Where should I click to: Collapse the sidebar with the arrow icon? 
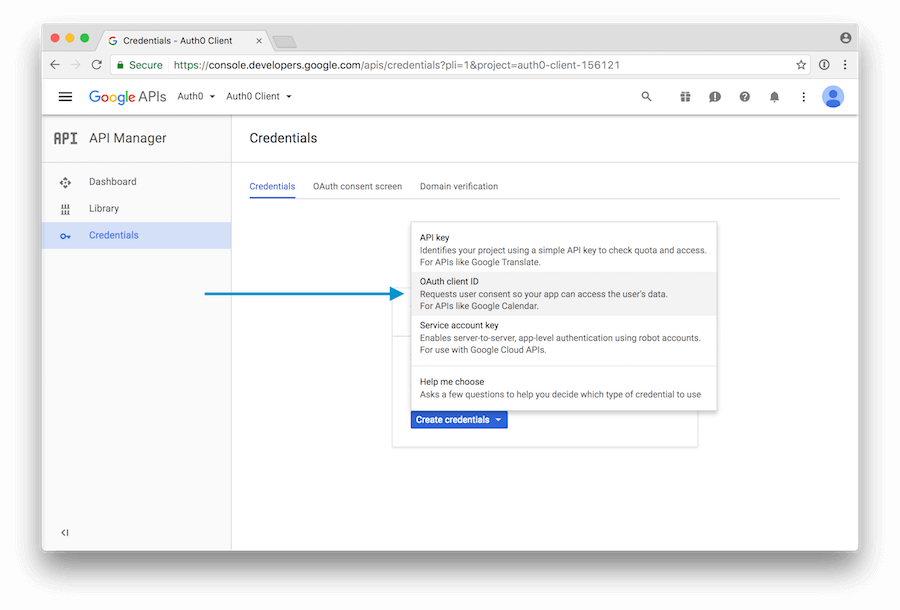tap(65, 533)
